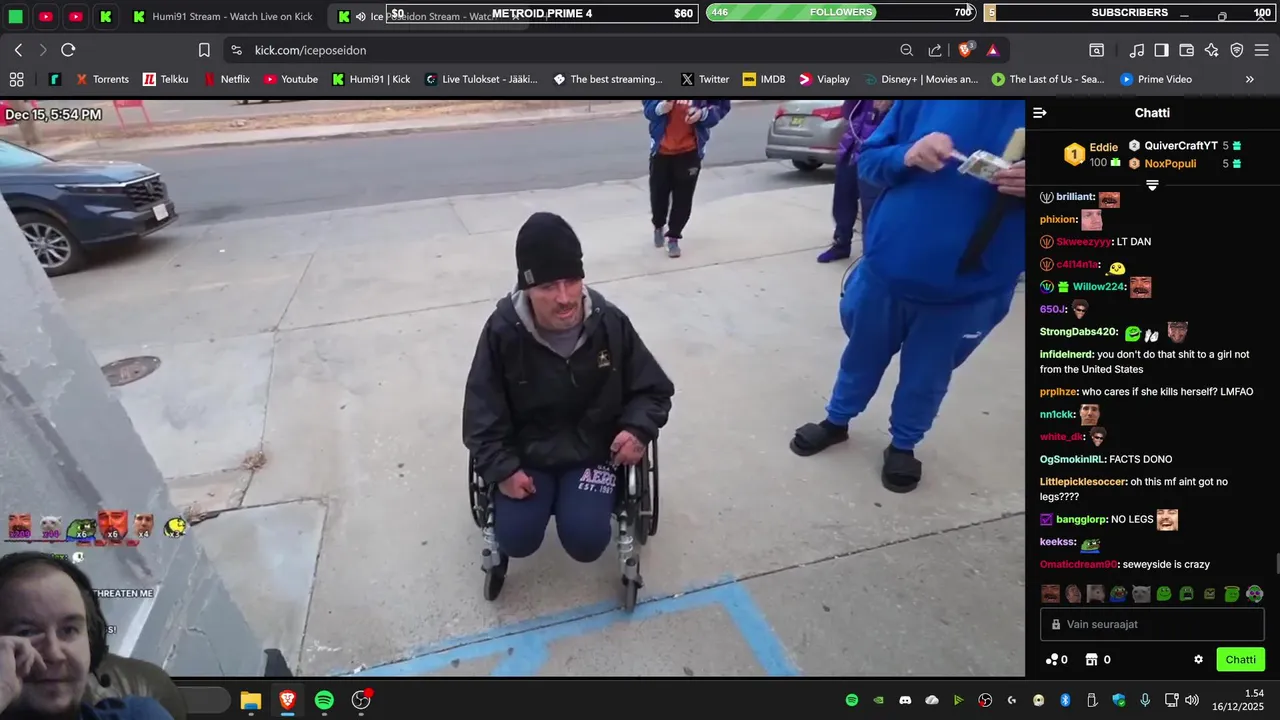The image size is (1280, 720).
Task: Click username infidelnerd in chat
Action: click(x=1066, y=354)
